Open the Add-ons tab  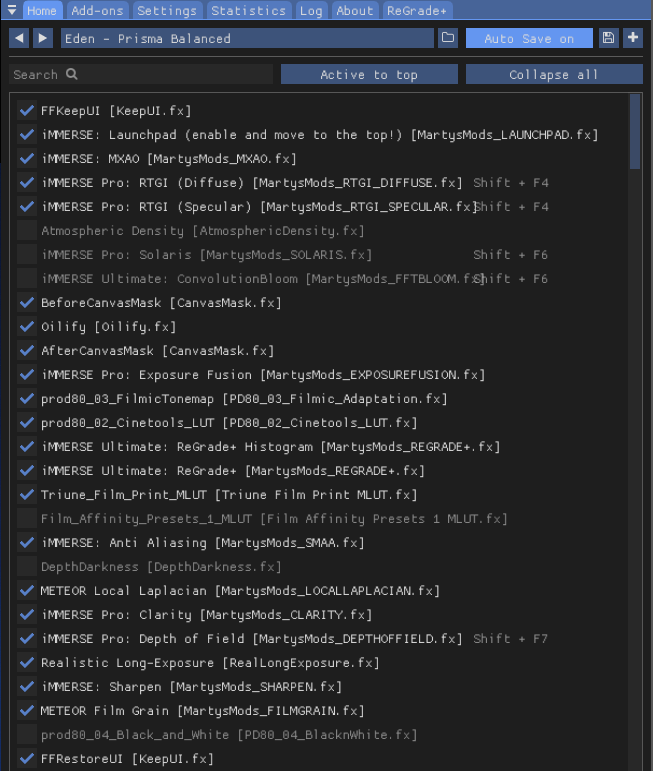point(97,10)
